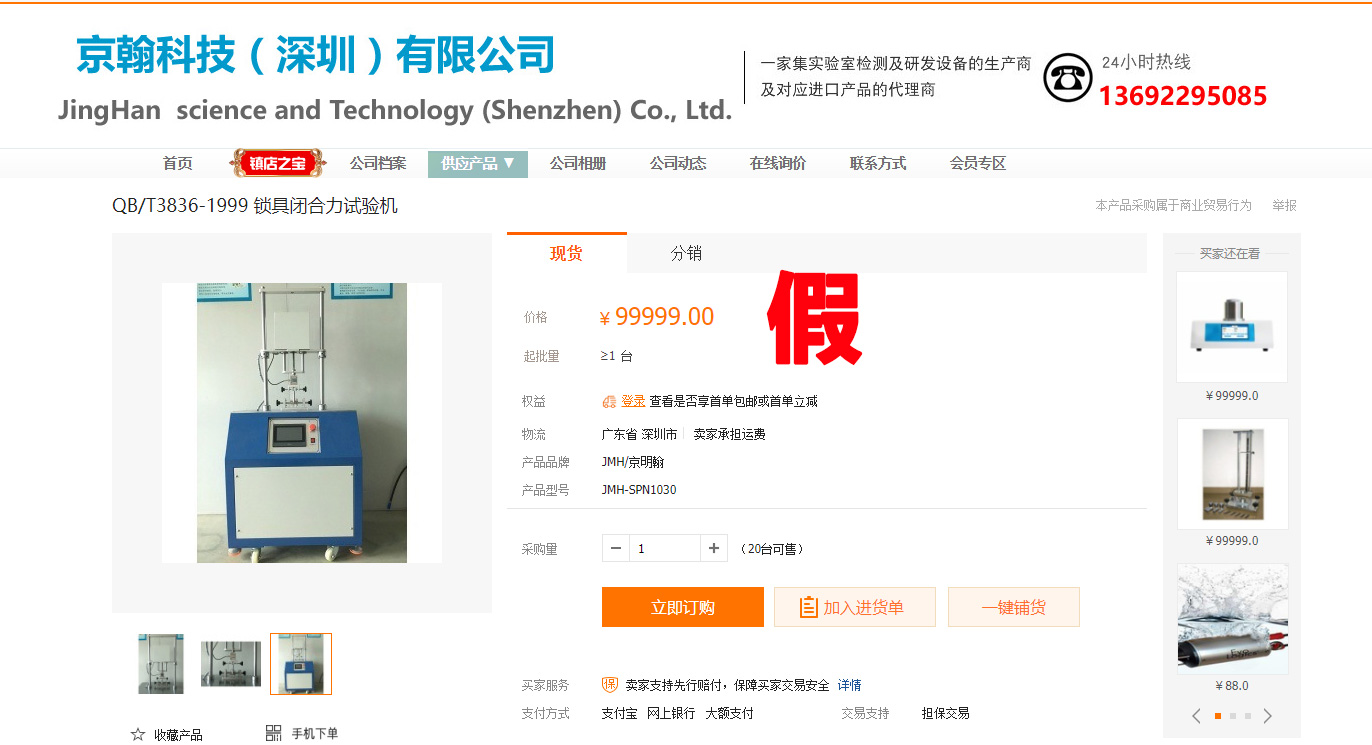1372x745 pixels.
Task: Go to previous recommended products page
Action: coord(1197,716)
